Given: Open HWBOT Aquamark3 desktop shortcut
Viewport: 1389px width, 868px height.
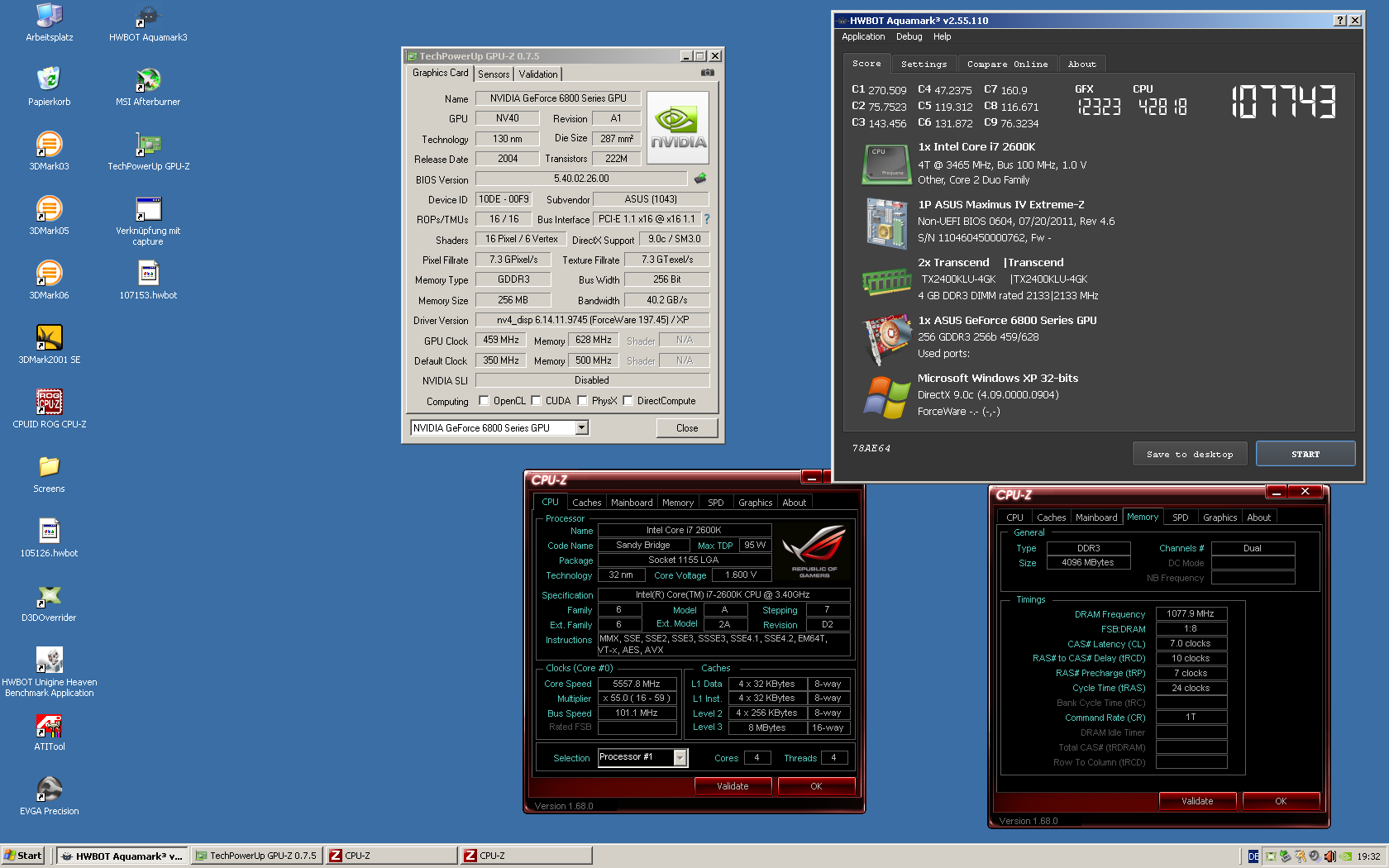Looking at the screenshot, I should [x=148, y=22].
